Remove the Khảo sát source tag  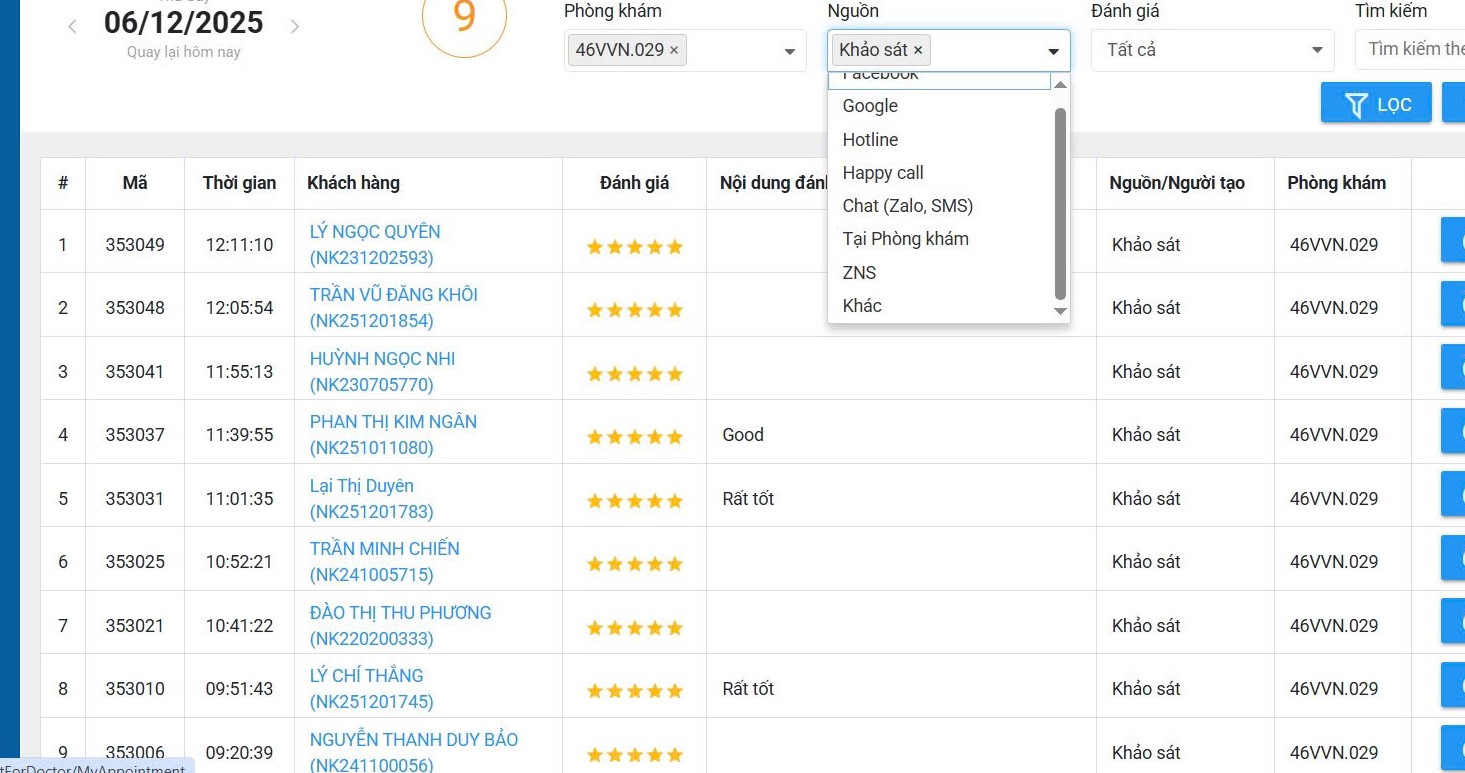click(918, 50)
